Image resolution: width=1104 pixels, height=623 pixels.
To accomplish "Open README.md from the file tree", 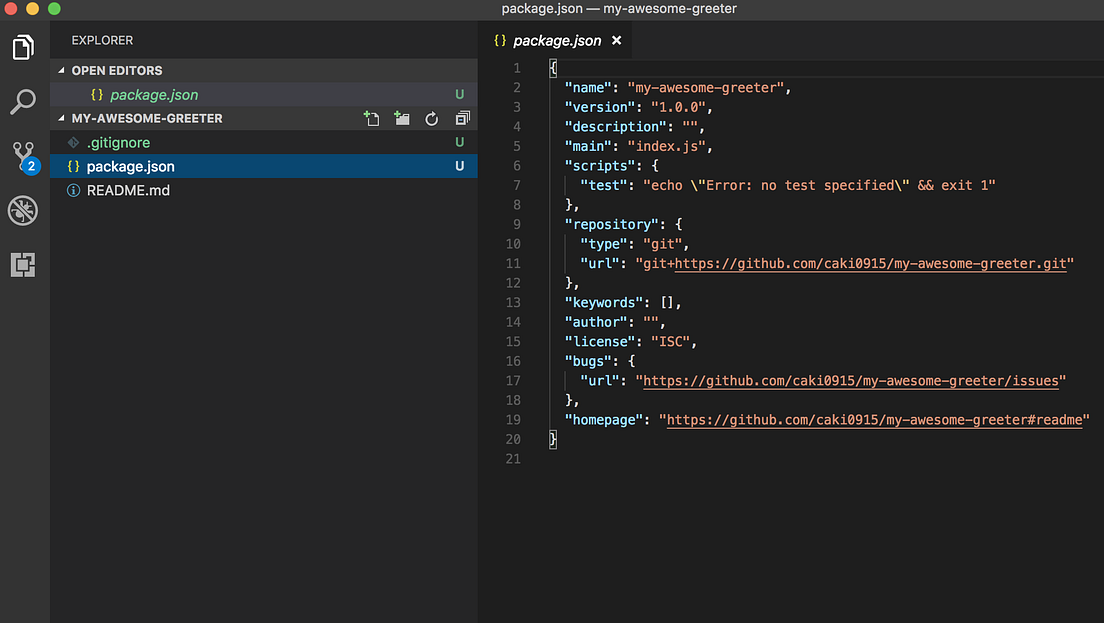I will click(x=128, y=190).
